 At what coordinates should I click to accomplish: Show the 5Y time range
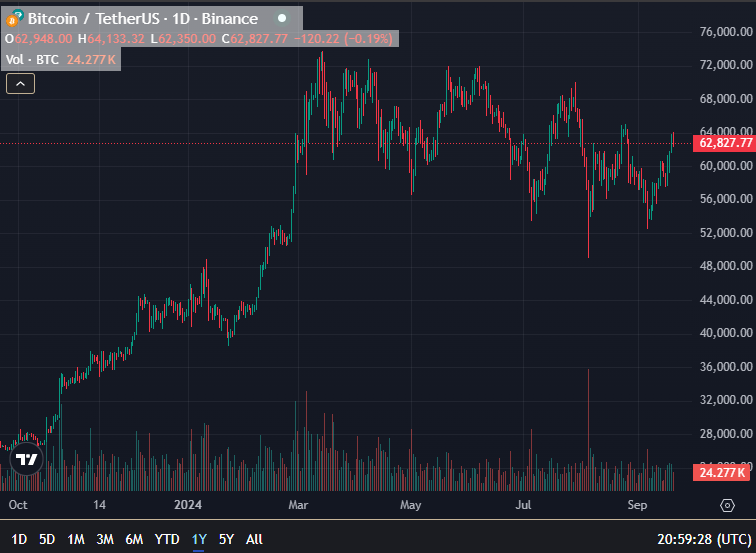(226, 539)
